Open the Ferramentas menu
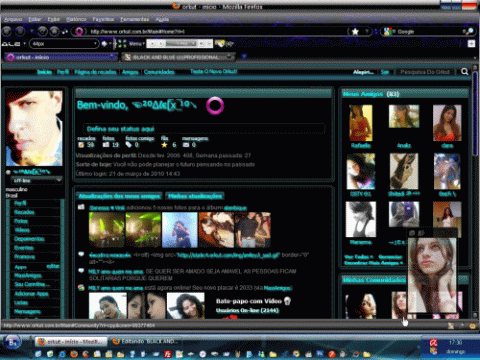Image resolution: width=480 pixels, height=360 pixels. coord(135,19)
